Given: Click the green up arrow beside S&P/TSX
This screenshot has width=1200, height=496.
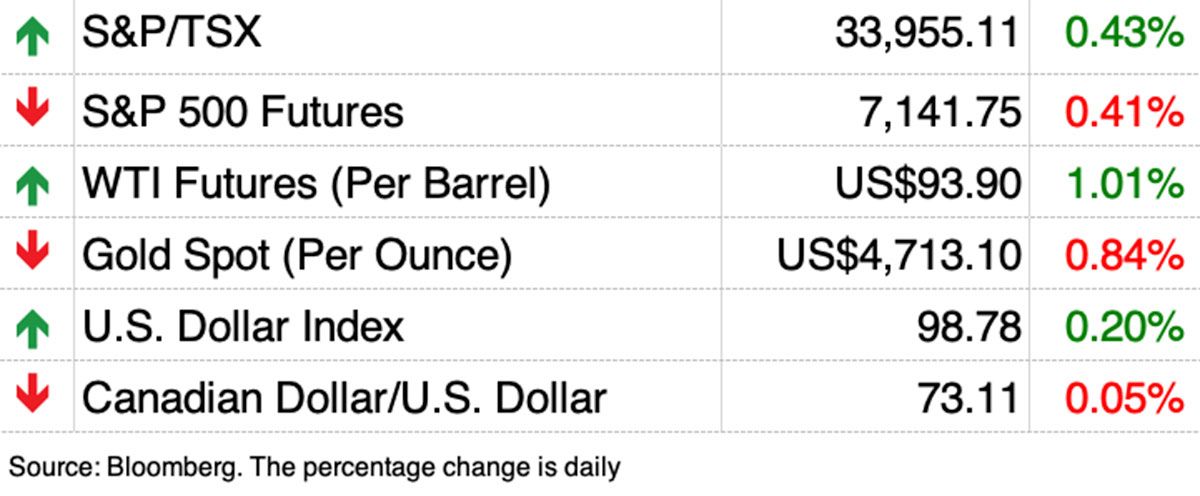Looking at the screenshot, I should coord(33,37).
